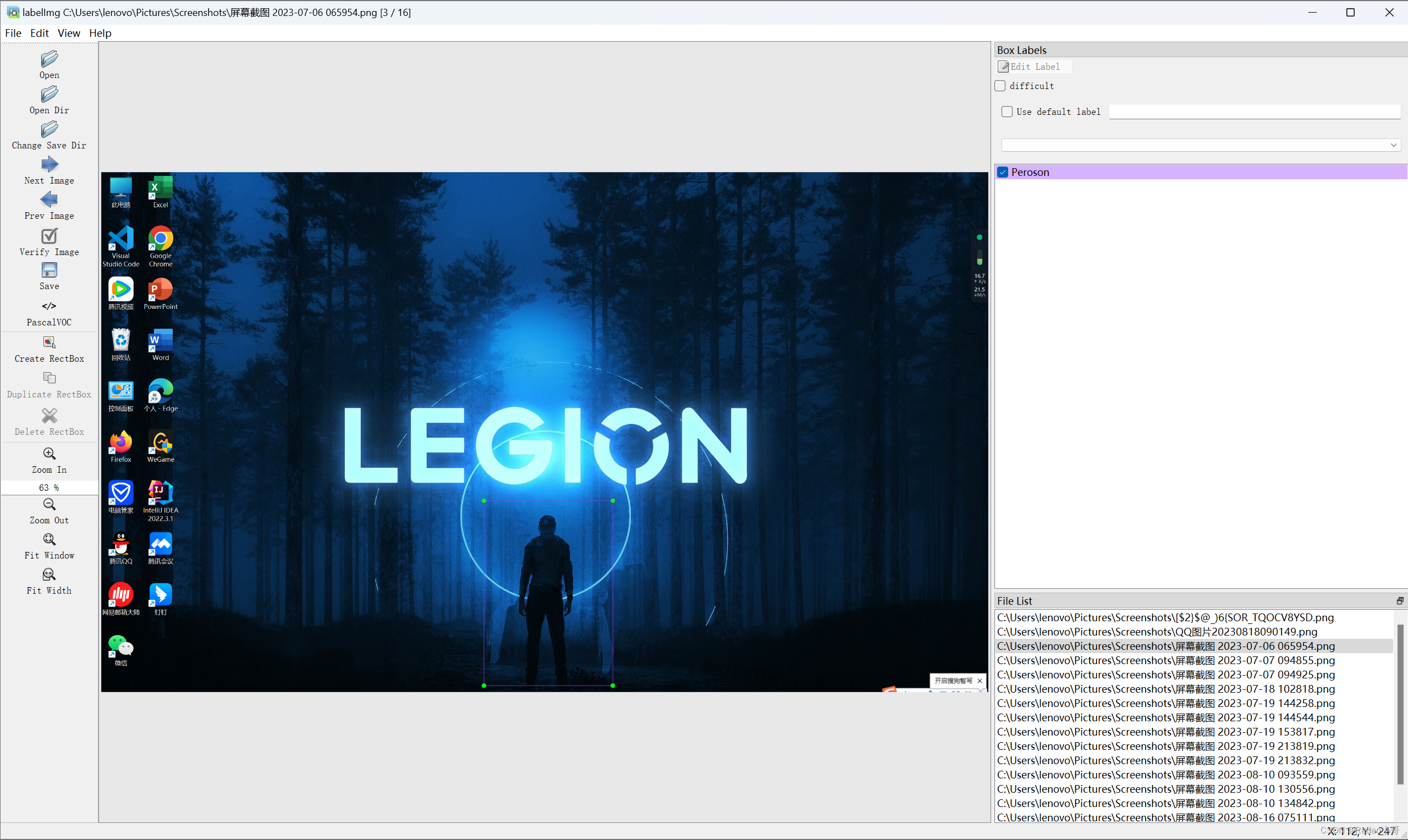Activate the Create RectBox tool
Image resolution: width=1408 pixels, height=840 pixels.
click(50, 342)
